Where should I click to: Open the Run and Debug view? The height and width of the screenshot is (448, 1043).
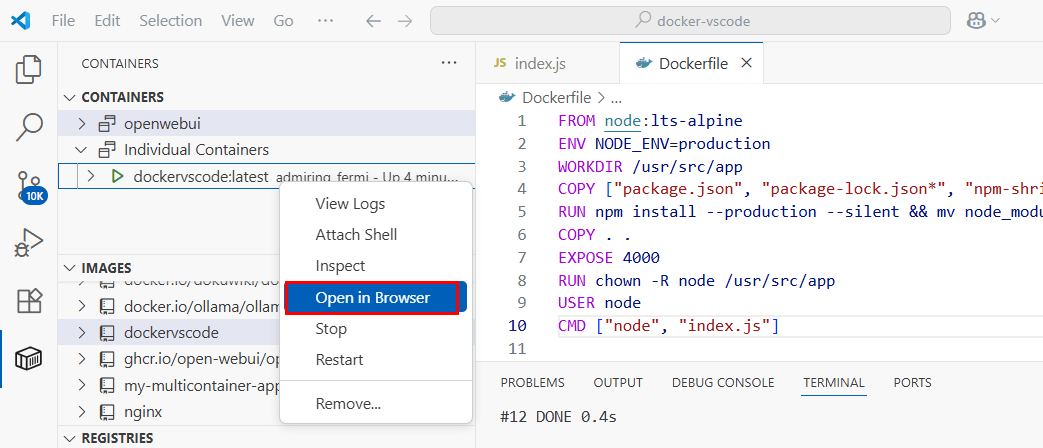coord(29,243)
